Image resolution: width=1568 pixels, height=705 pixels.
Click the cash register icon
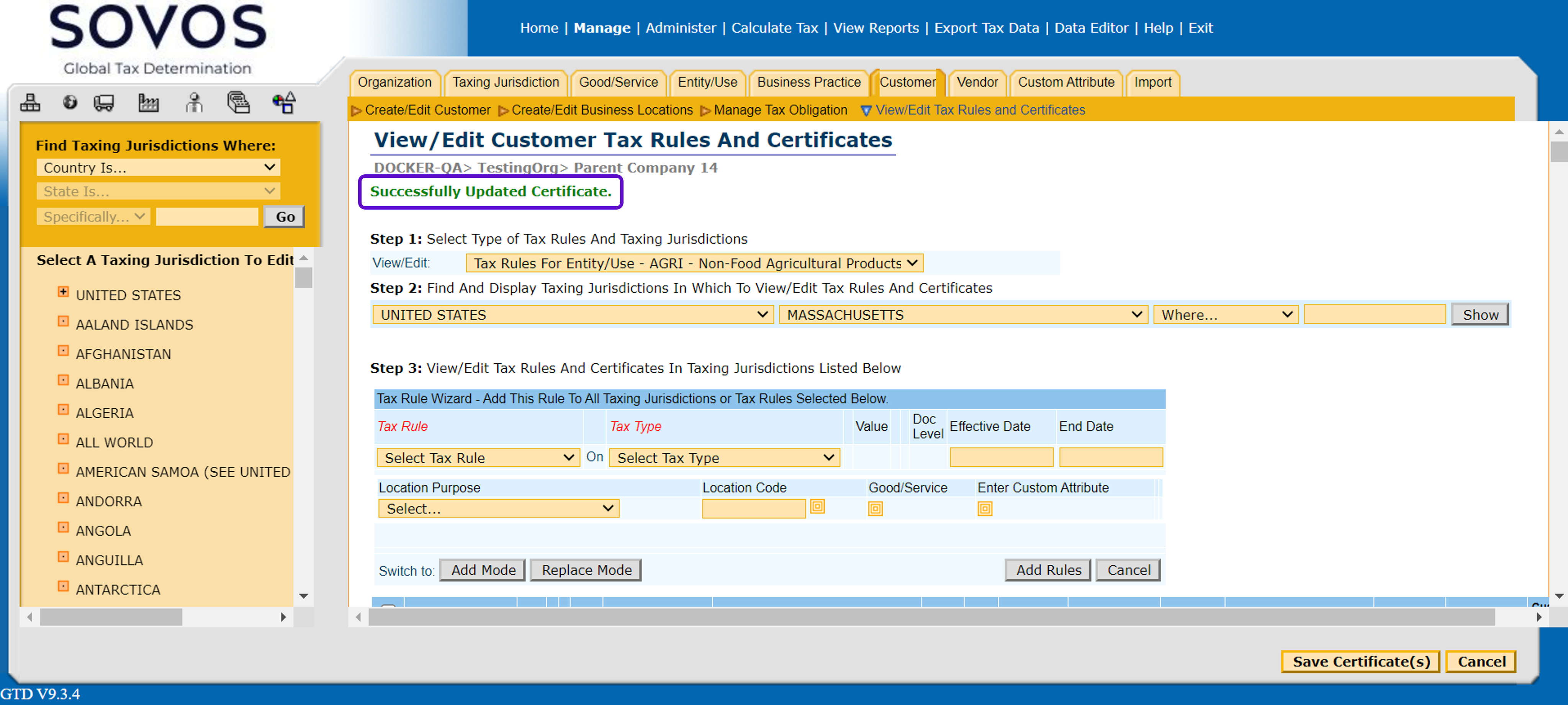(238, 102)
